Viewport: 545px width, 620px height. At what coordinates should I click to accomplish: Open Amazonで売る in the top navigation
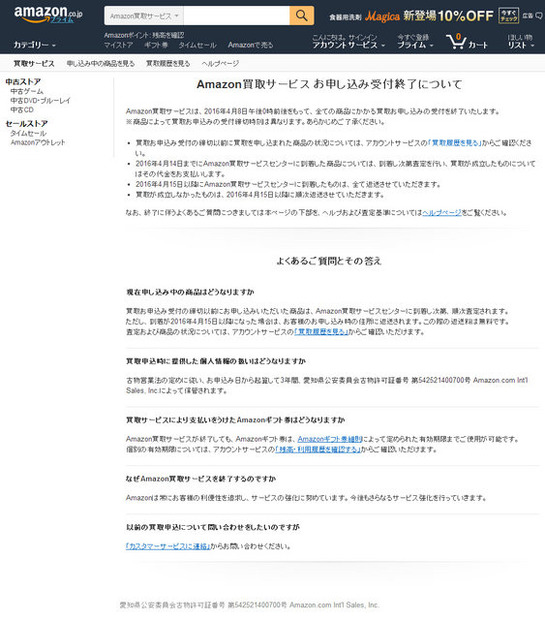tap(250, 45)
